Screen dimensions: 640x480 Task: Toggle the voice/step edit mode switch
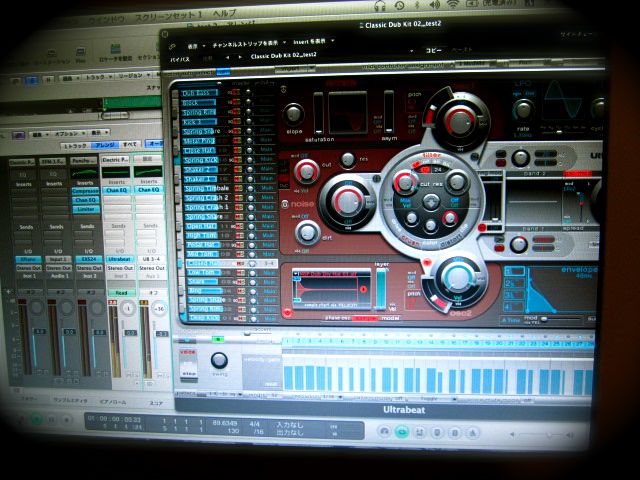[188, 363]
